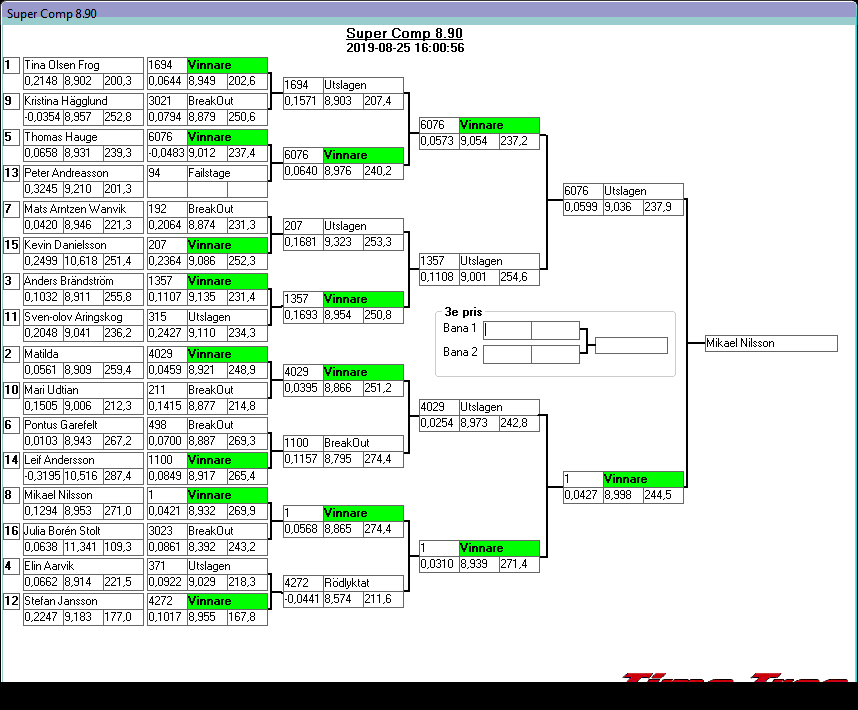858x710 pixels.
Task: Click Tina Olsen Frog's name field
Action: coord(83,65)
